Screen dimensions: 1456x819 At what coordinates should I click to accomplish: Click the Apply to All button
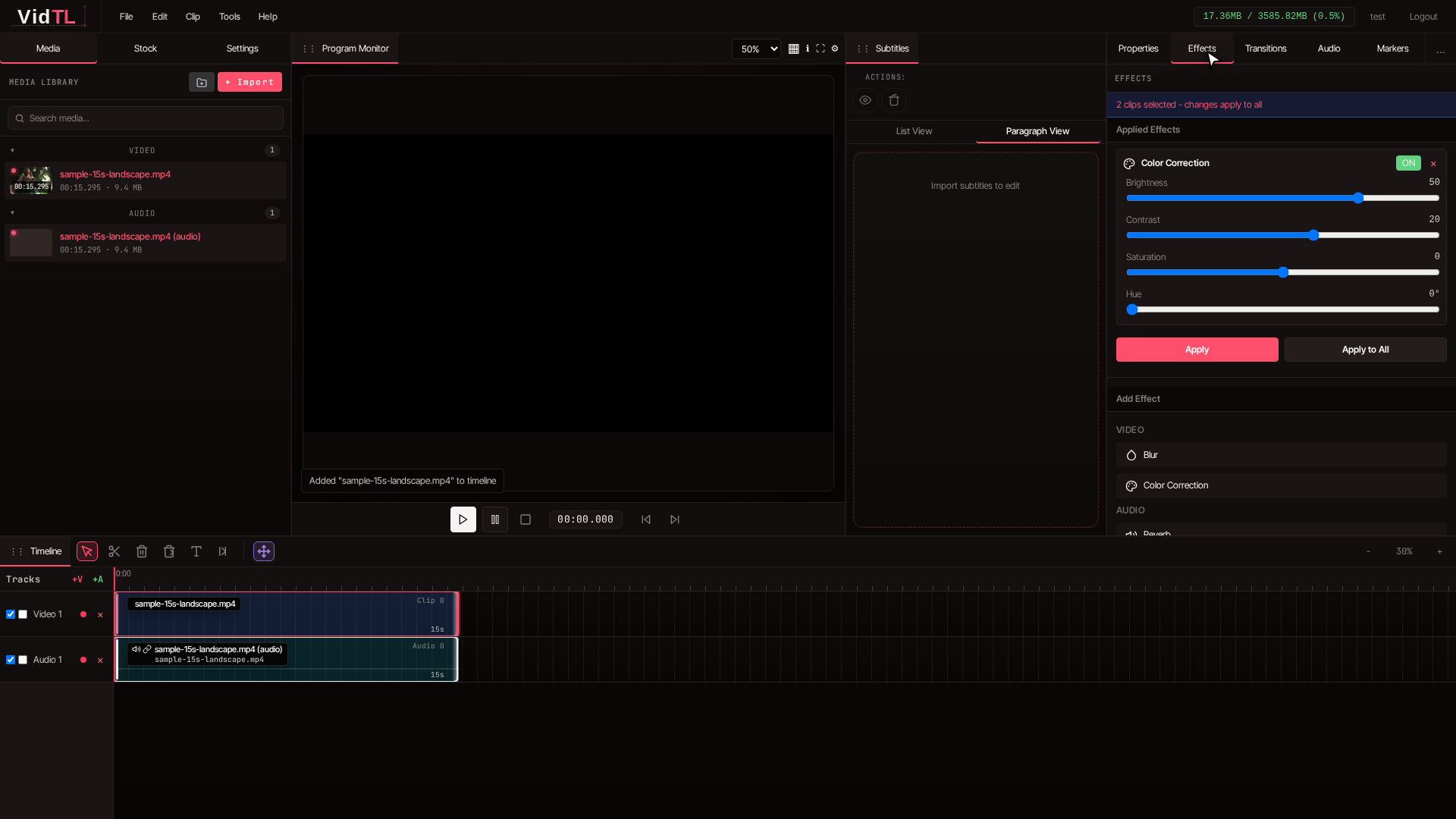(x=1366, y=350)
